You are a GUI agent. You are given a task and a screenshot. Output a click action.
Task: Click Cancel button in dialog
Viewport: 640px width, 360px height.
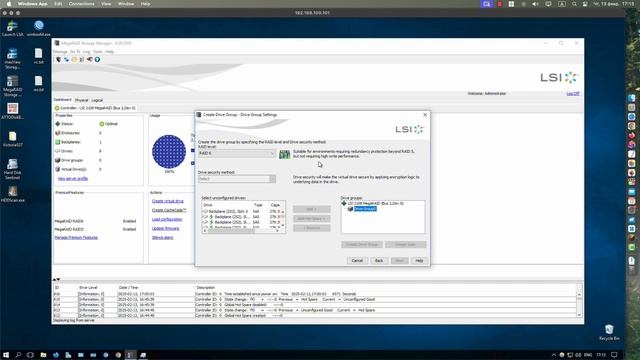tap(357, 260)
